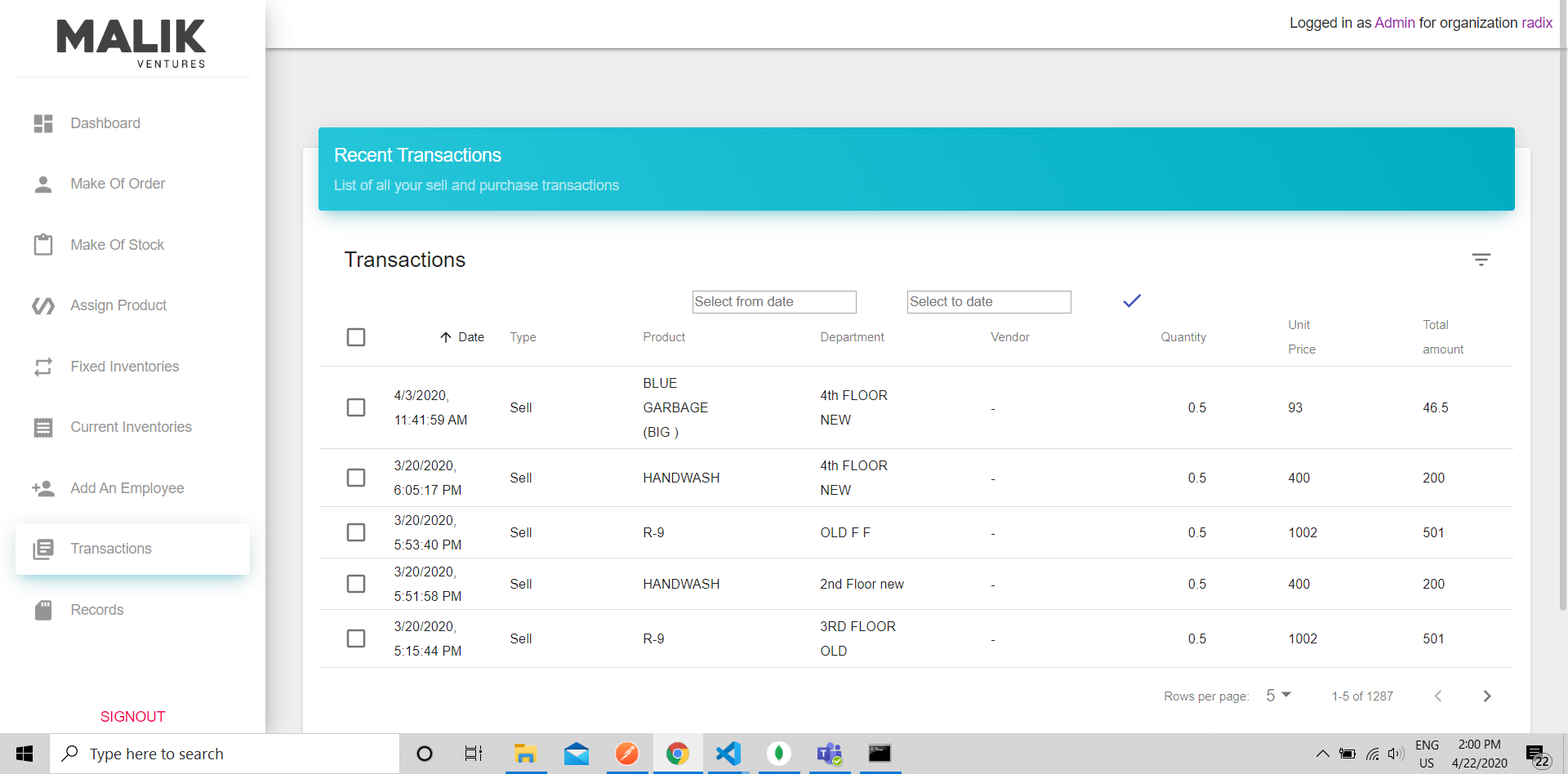Click the Select to date field
This screenshot has height=774, width=1568.
coord(989,302)
